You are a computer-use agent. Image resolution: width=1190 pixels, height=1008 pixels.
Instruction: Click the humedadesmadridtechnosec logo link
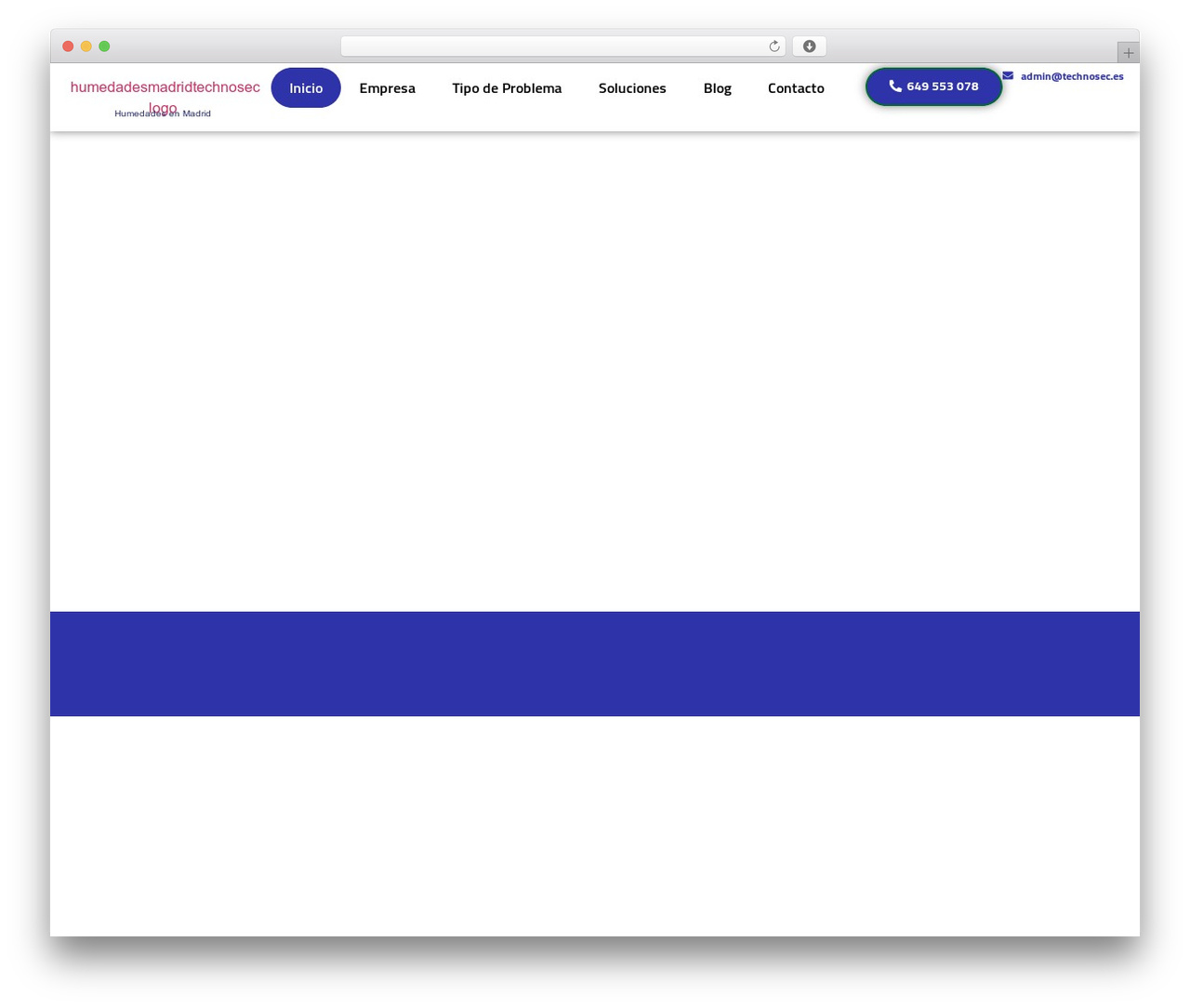pos(165,97)
